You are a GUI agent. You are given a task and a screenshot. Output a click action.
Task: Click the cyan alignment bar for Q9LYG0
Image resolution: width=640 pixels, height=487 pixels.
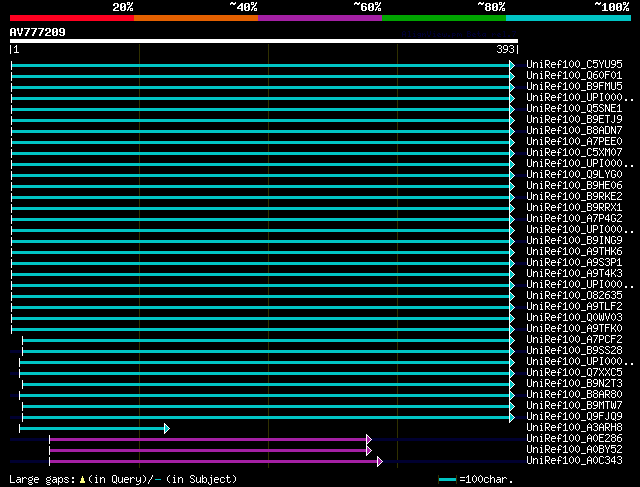click(x=263, y=176)
